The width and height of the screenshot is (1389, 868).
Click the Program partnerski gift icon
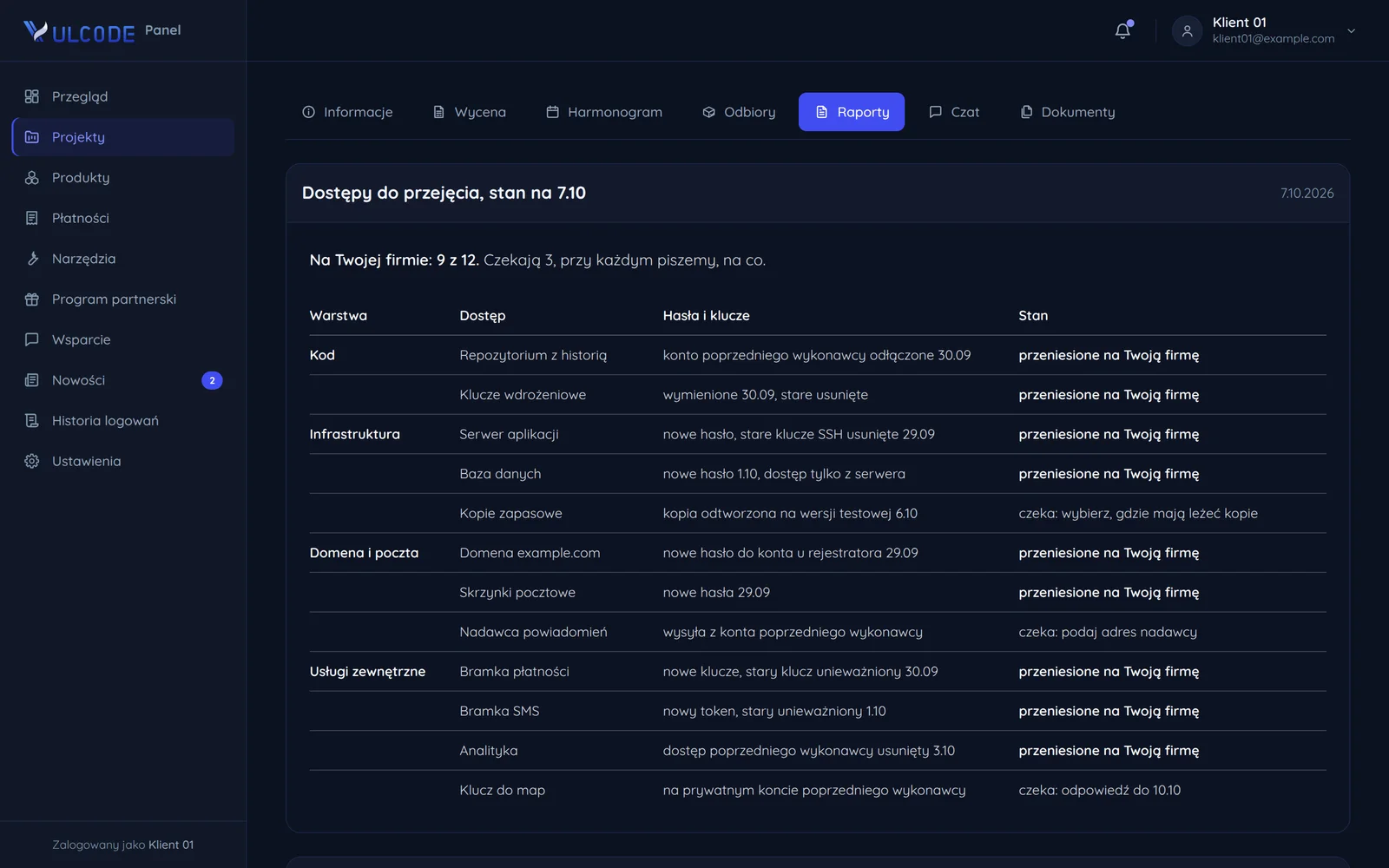(32, 299)
